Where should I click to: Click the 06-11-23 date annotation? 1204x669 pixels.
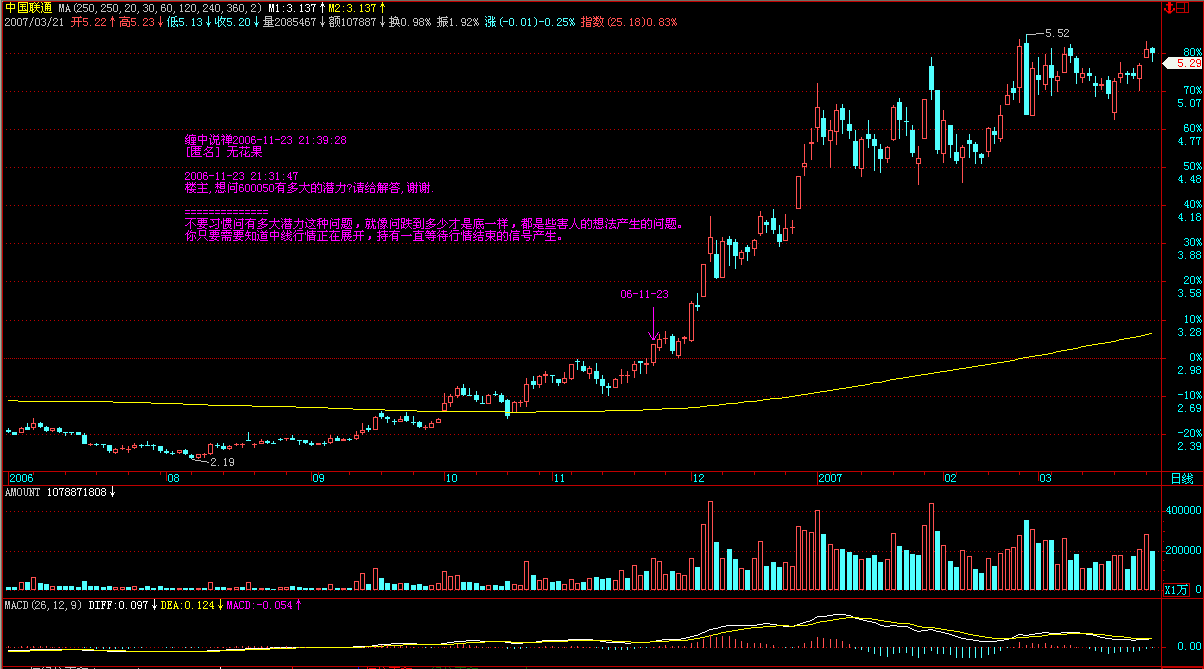[x=644, y=294]
